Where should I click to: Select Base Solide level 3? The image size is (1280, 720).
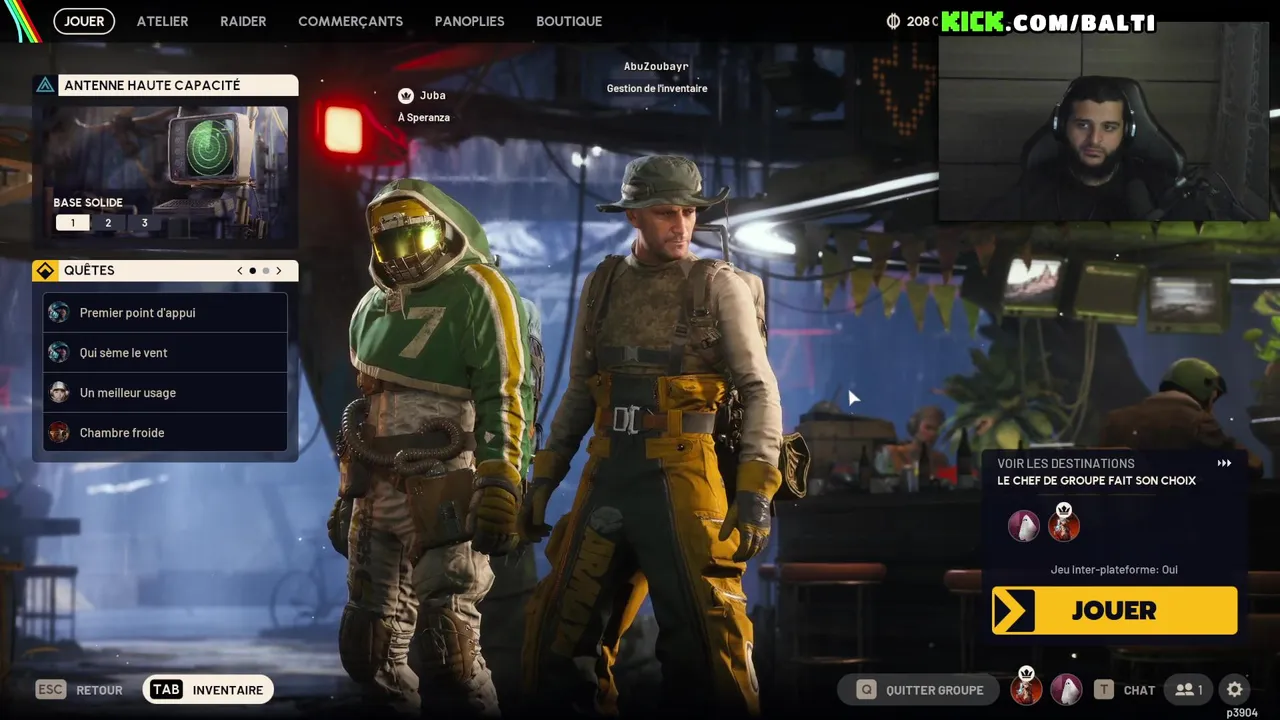pyautogui.click(x=144, y=223)
